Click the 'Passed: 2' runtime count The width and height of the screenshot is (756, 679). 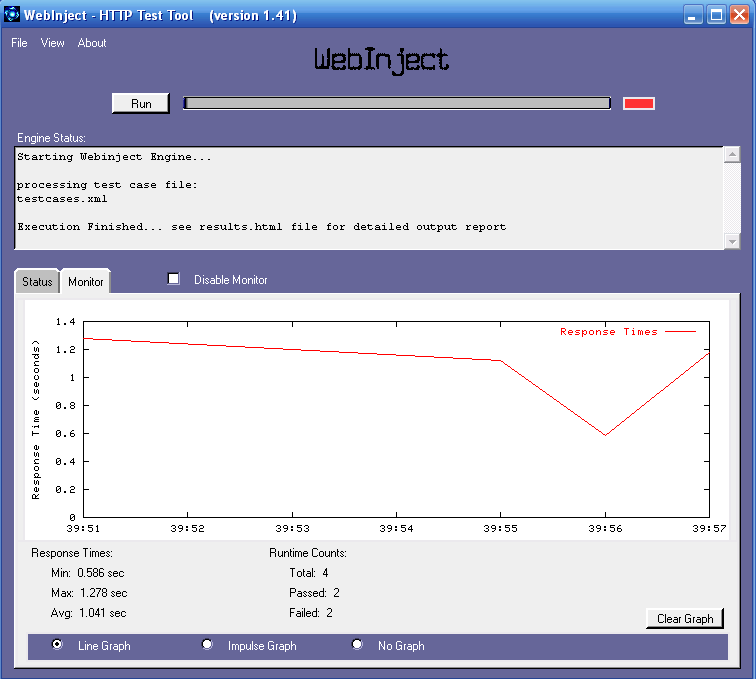tap(314, 593)
